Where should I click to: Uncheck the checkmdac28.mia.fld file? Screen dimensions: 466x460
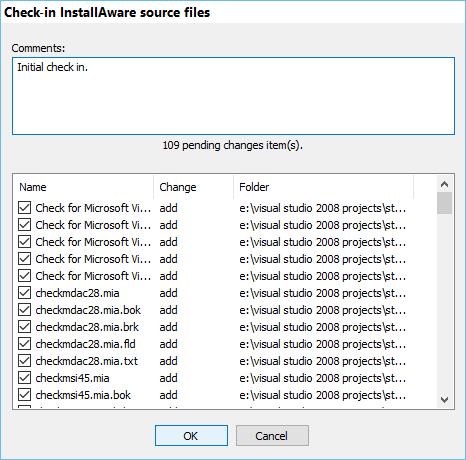click(x=25, y=344)
